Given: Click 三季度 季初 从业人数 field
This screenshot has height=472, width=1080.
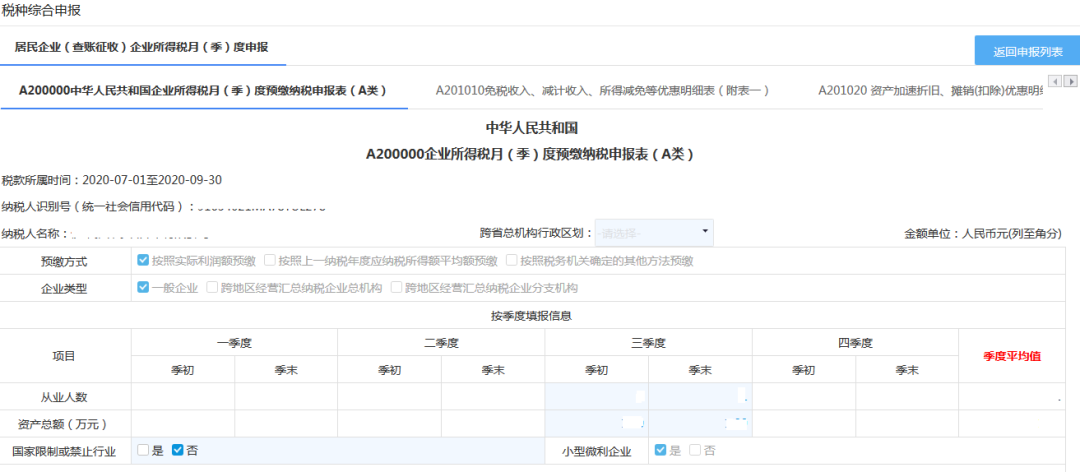Looking at the screenshot, I should point(596,397).
